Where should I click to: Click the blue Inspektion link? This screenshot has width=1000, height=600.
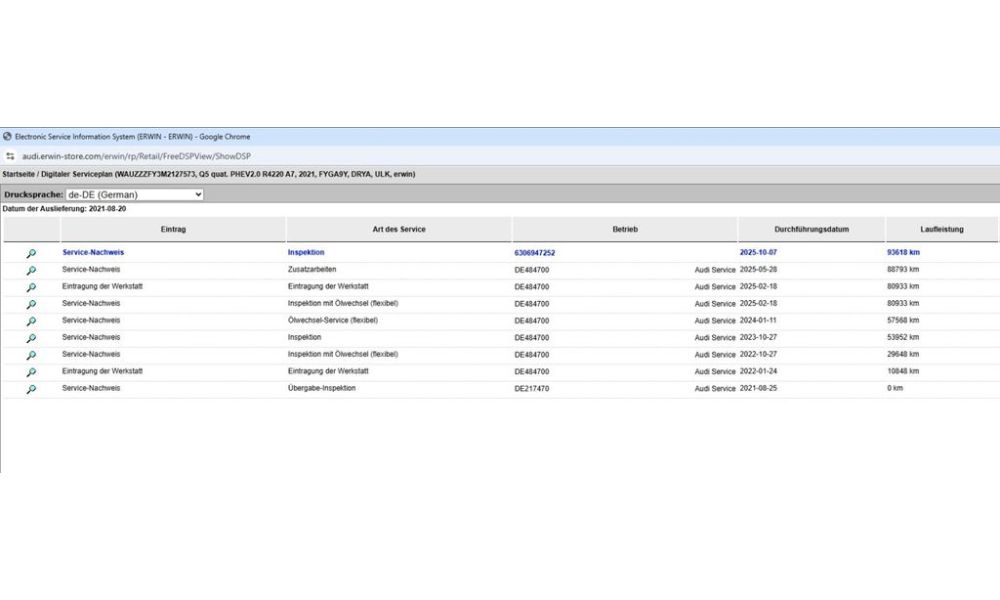306,253
